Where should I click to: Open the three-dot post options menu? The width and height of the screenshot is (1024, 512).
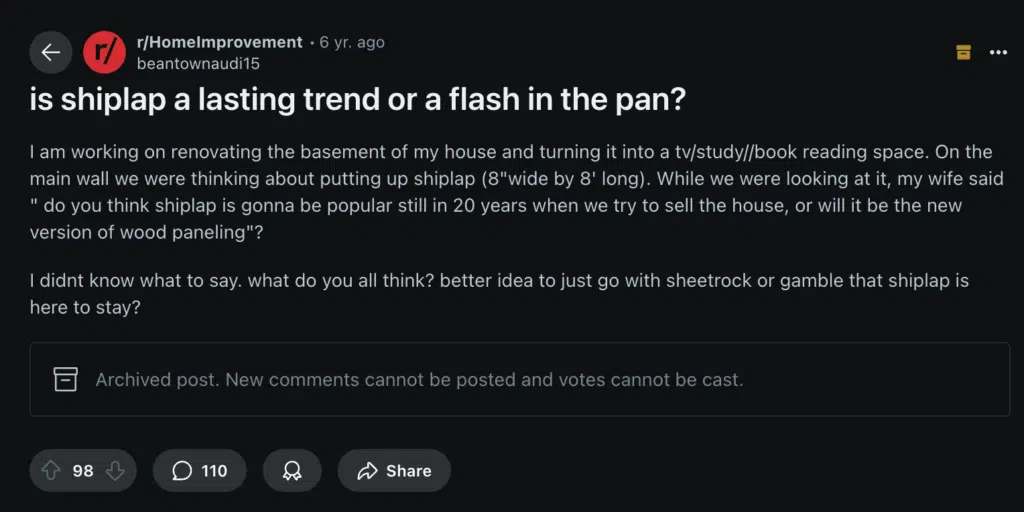pos(998,52)
